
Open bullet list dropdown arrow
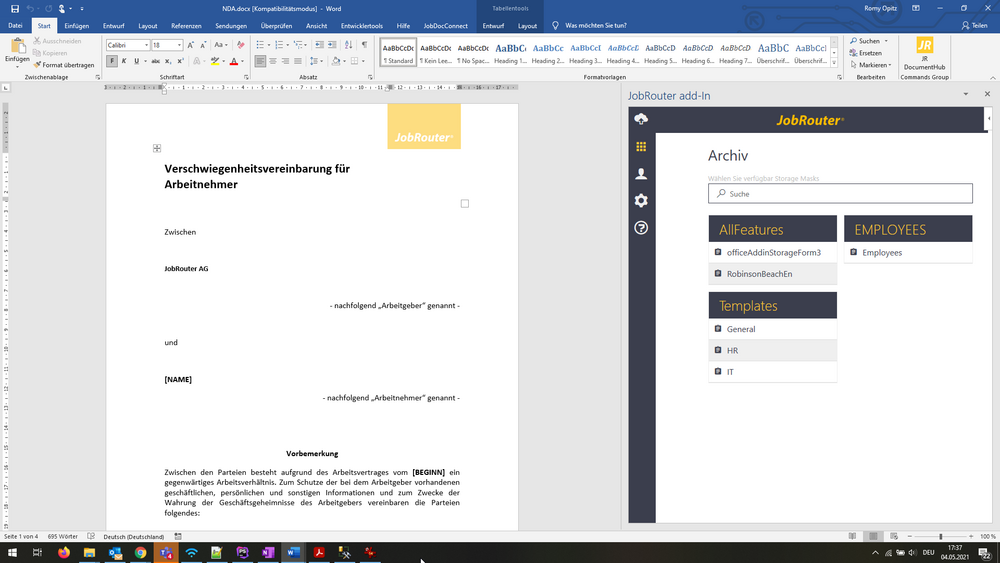pos(268,45)
